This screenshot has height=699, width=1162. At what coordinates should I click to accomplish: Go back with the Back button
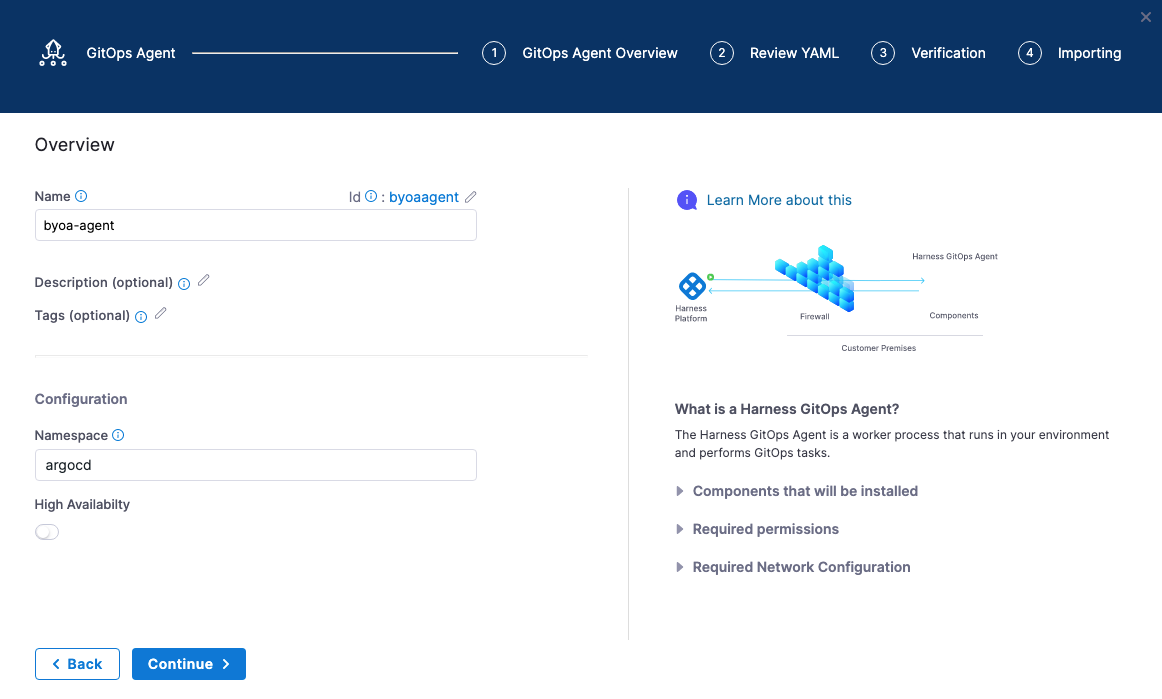(x=77, y=664)
